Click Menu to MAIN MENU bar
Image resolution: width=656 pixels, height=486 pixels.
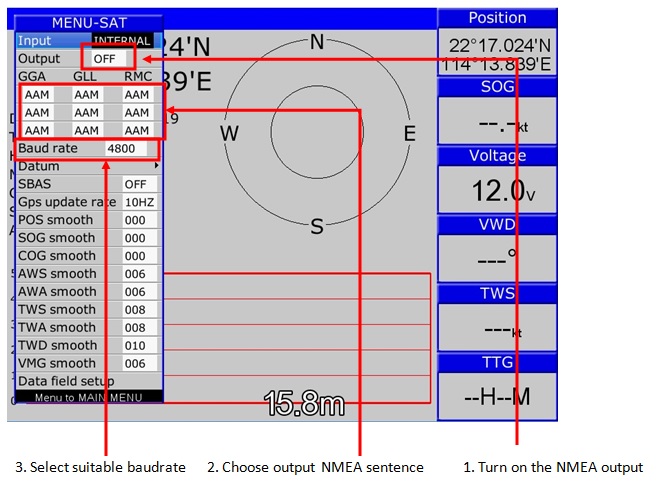[x=88, y=397]
